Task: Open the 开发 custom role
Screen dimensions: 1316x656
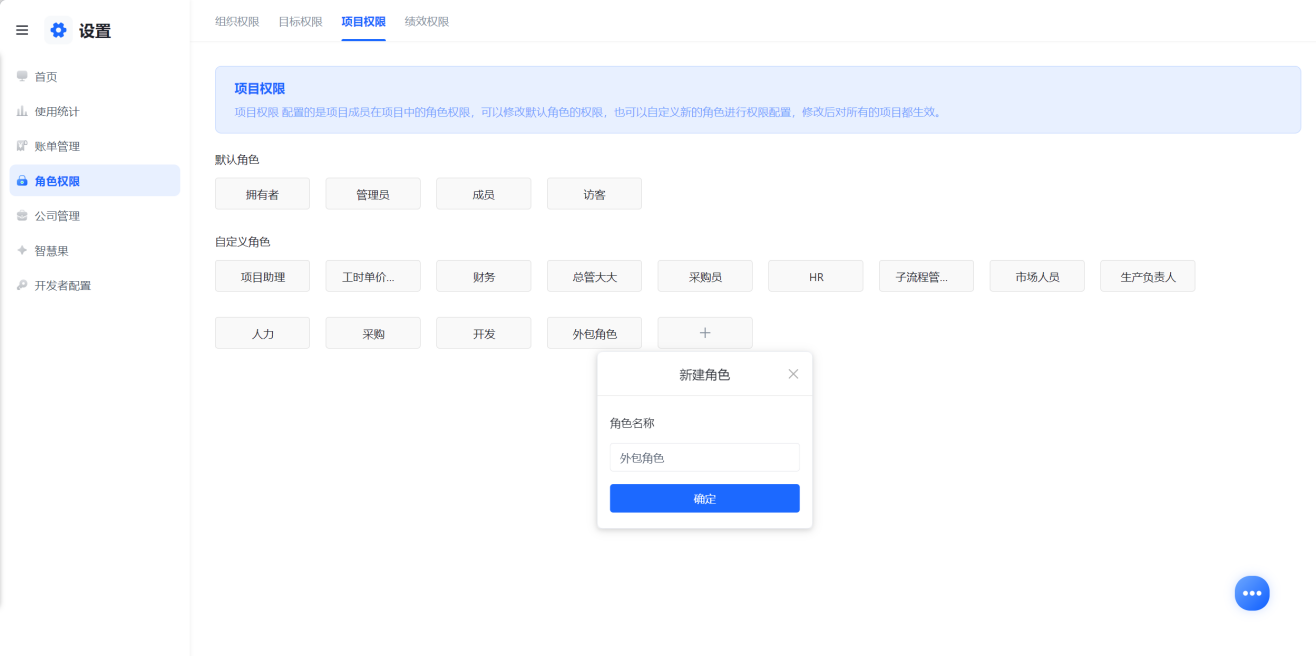Action: 484,333
